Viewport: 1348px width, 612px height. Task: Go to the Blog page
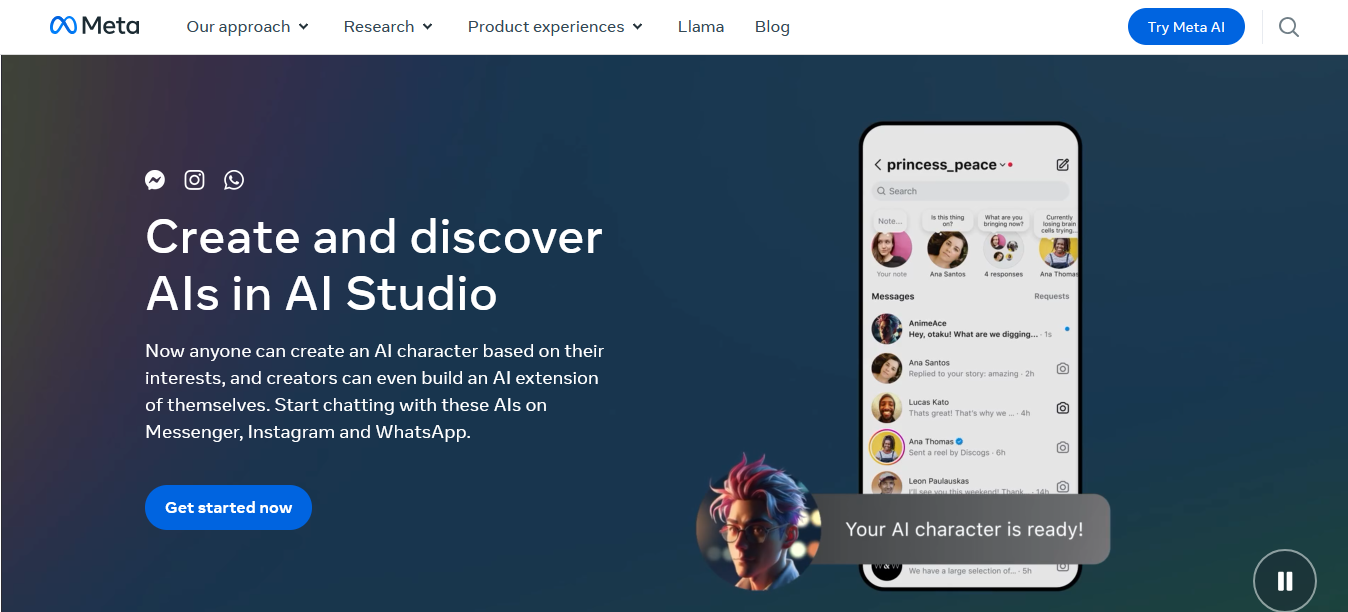[x=772, y=27]
